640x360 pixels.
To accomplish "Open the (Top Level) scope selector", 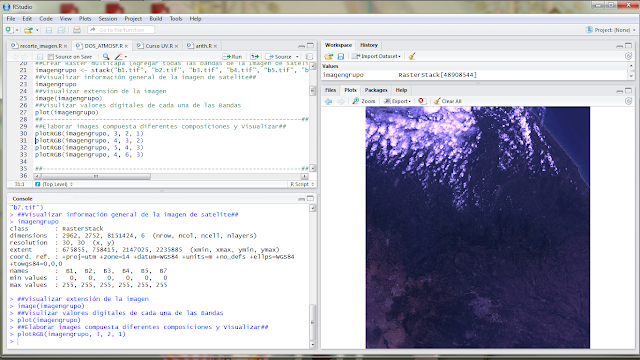I will tap(54, 184).
